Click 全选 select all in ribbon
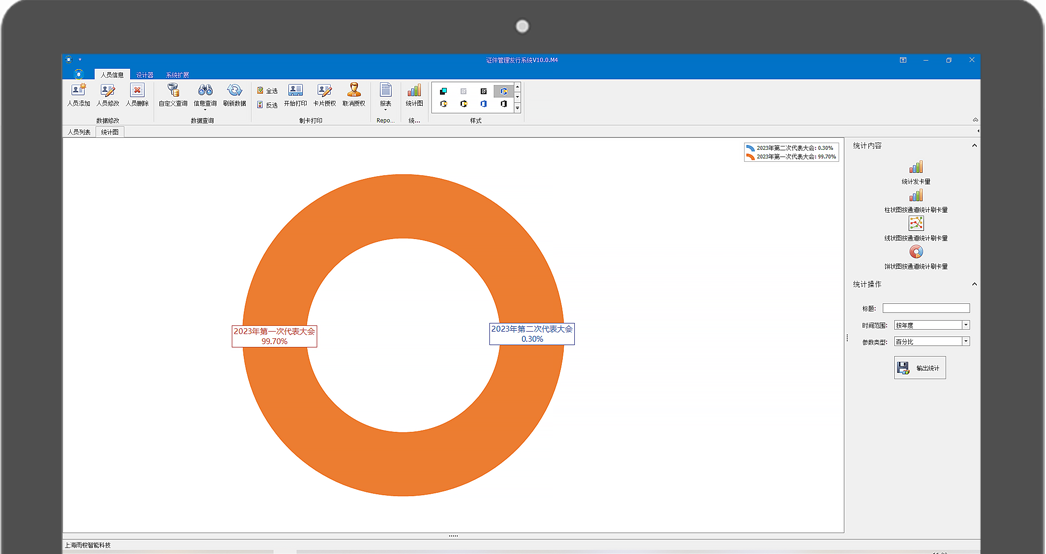The width and height of the screenshot is (1046, 554). [267, 91]
